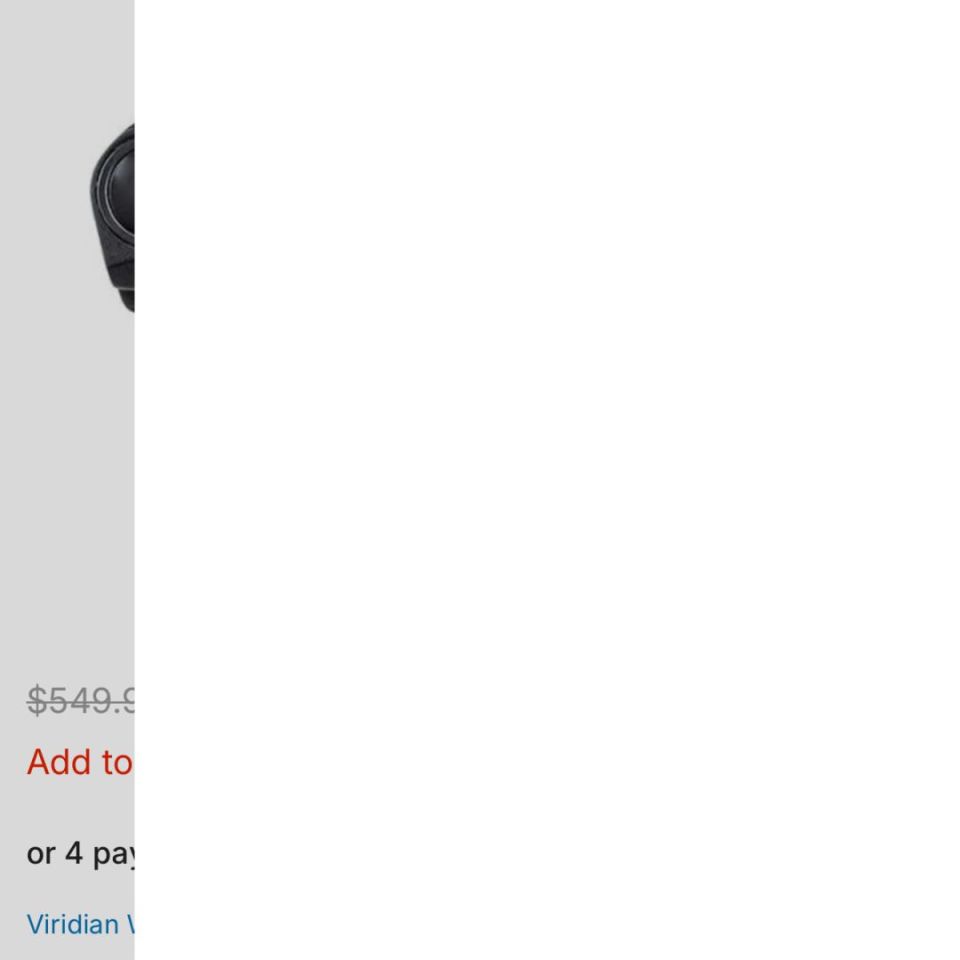This screenshot has height=960, width=960.
Task: Close the overlay by clicking the dimmed page area
Action: (x=67, y=480)
